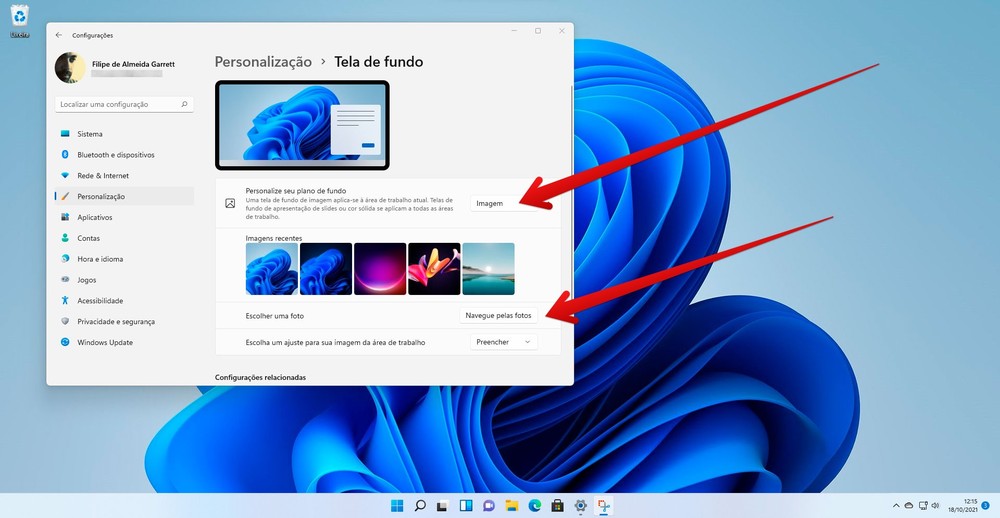Click the Aplicativos icon in the sidebar
The image size is (1000, 518).
pos(65,217)
